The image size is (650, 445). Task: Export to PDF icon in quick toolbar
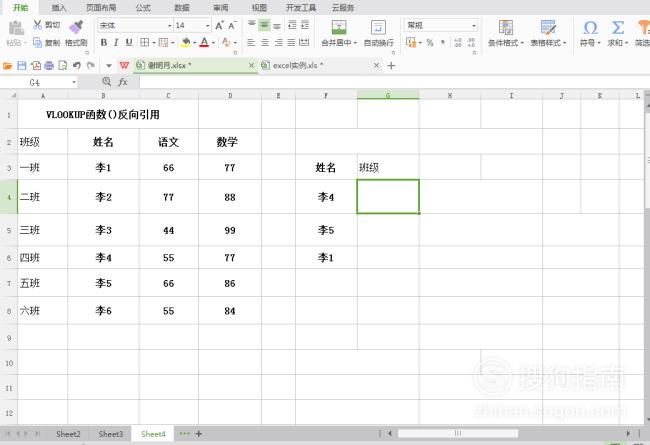tap(36, 66)
